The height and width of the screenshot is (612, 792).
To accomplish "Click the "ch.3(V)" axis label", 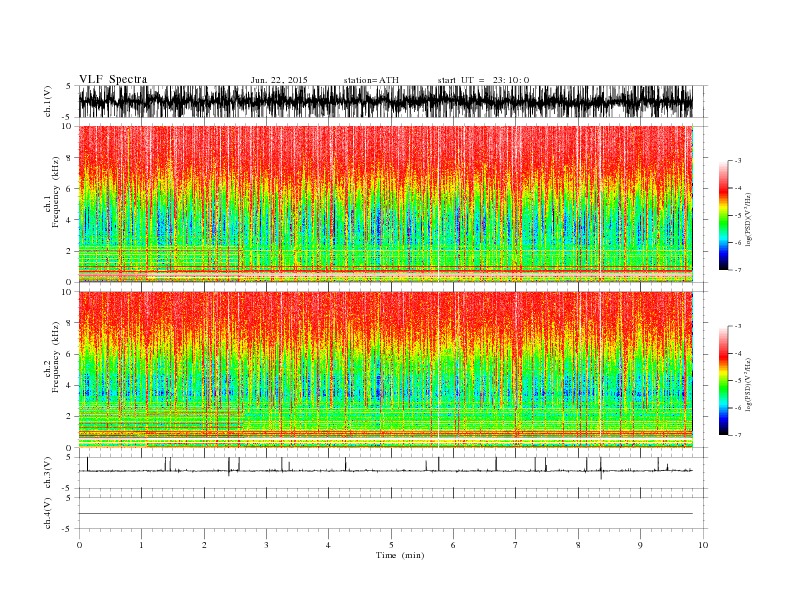I will click(48, 473).
